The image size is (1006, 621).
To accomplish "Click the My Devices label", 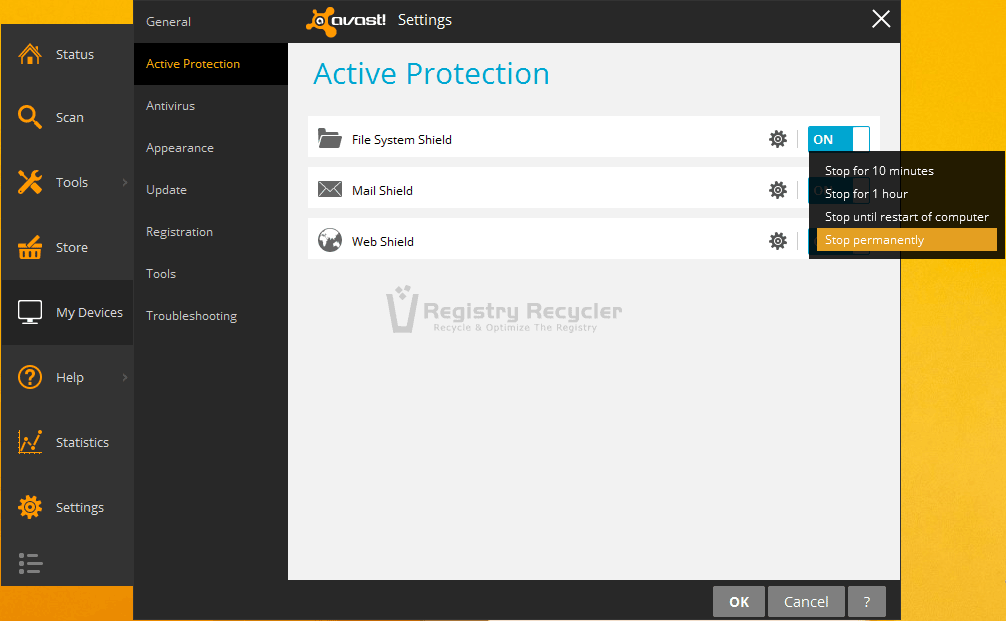I will tap(89, 312).
